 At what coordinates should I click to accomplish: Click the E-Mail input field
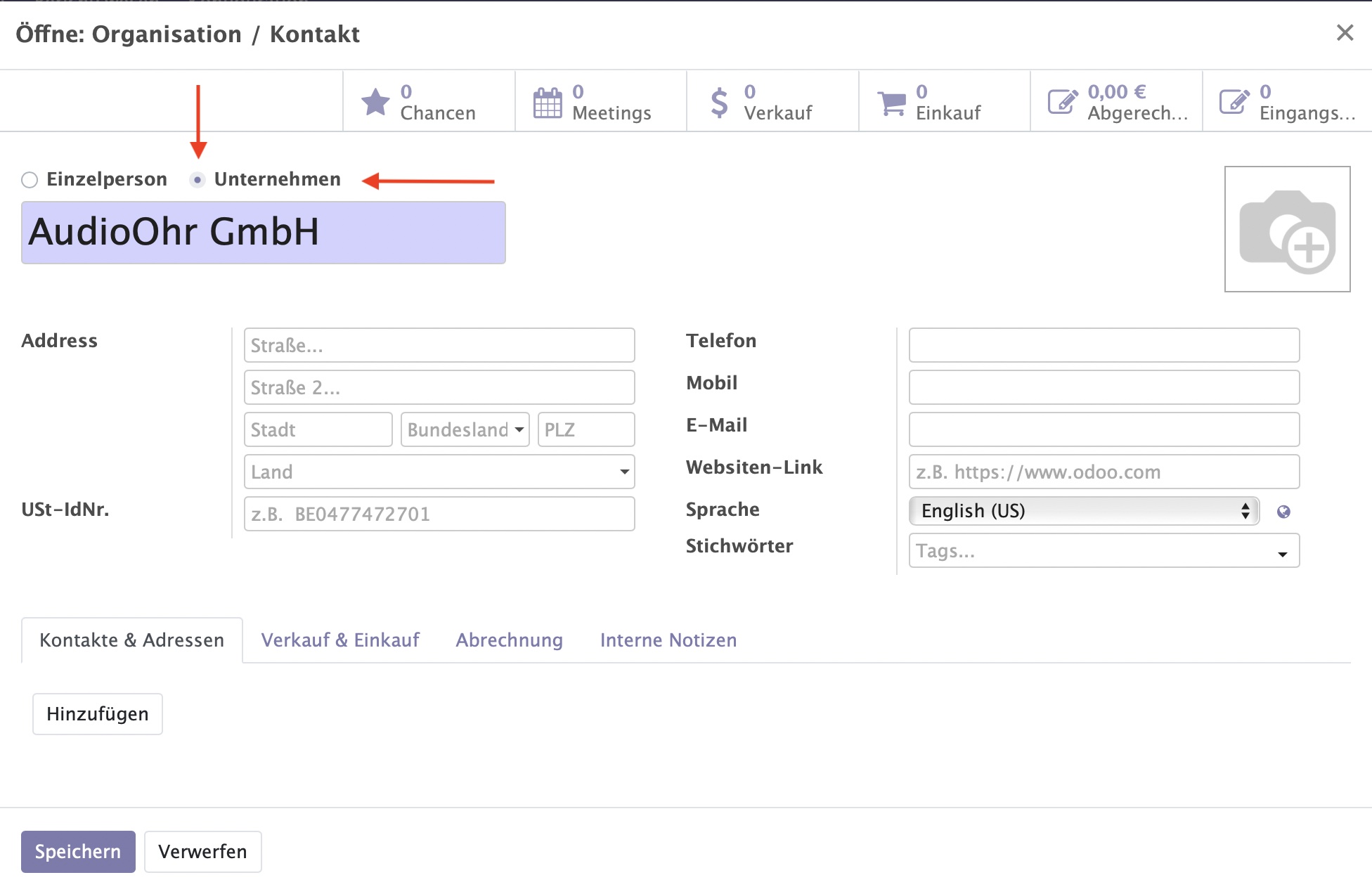click(1104, 429)
